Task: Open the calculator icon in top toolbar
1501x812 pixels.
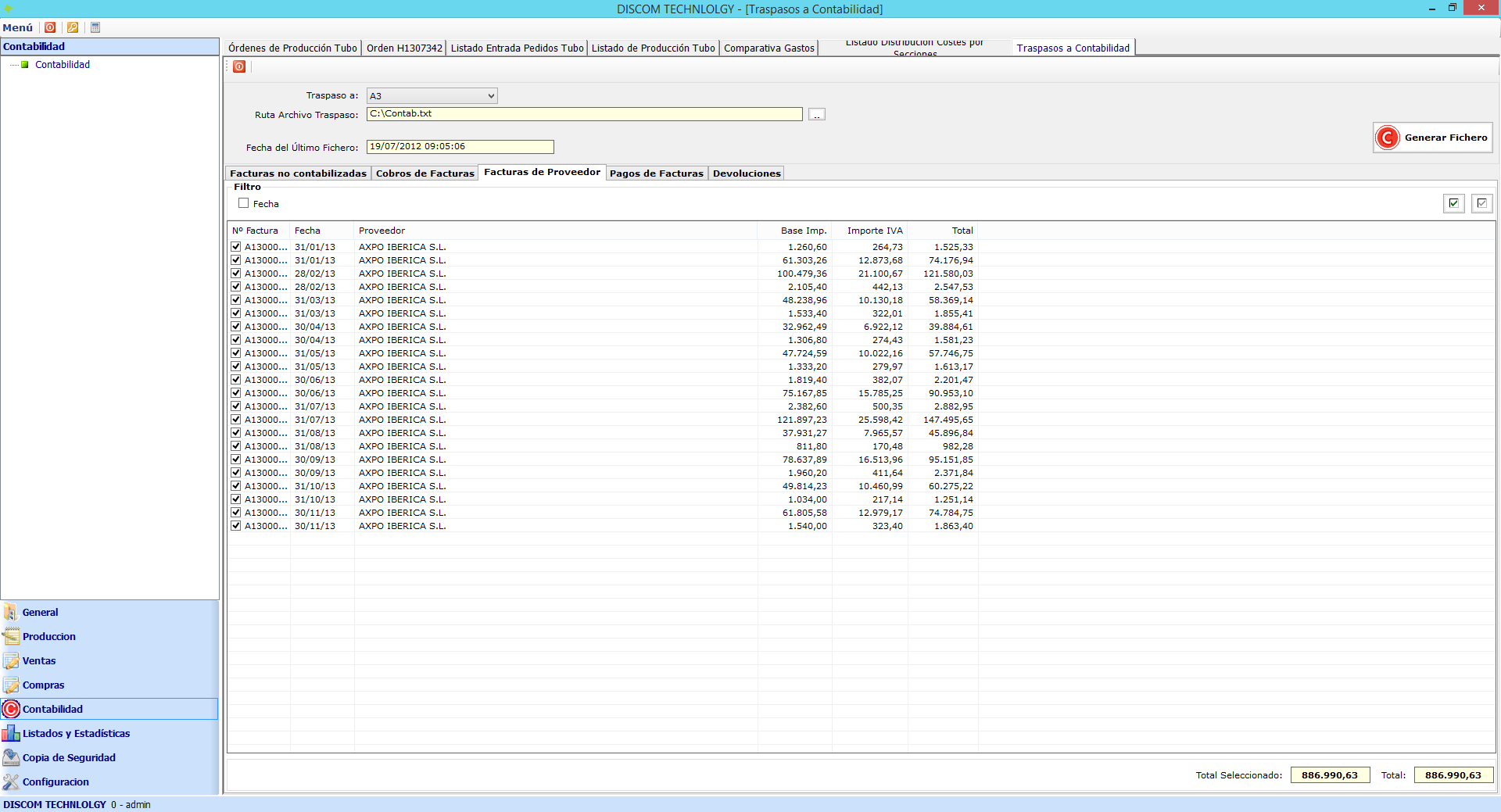Action: pyautogui.click(x=95, y=27)
